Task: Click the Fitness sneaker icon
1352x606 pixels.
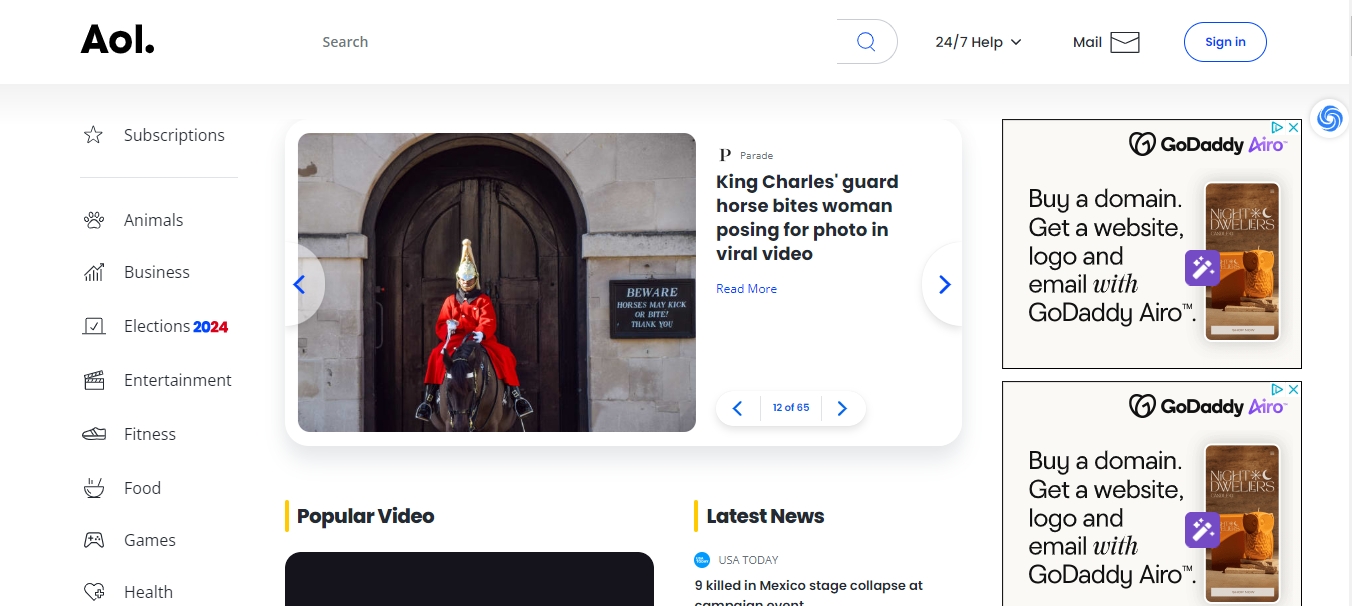Action: pyautogui.click(x=94, y=434)
